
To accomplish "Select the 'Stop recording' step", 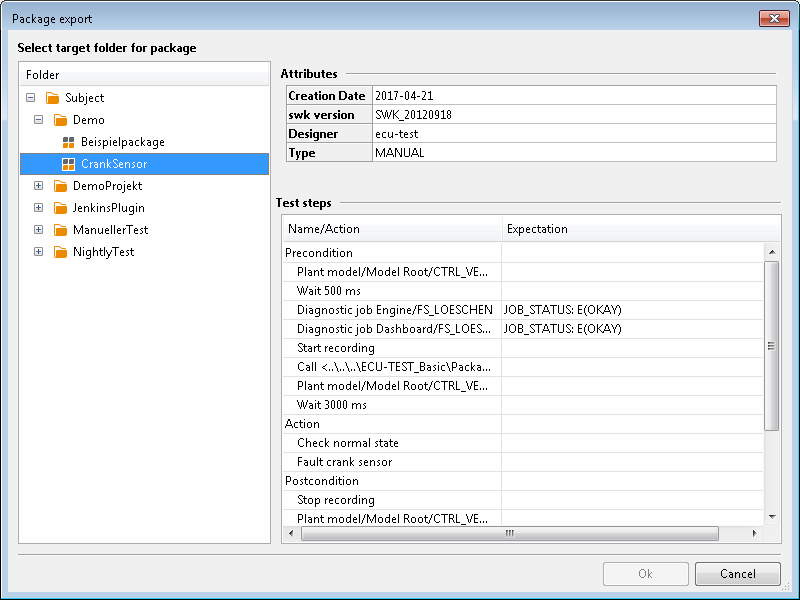I will tap(523, 500).
